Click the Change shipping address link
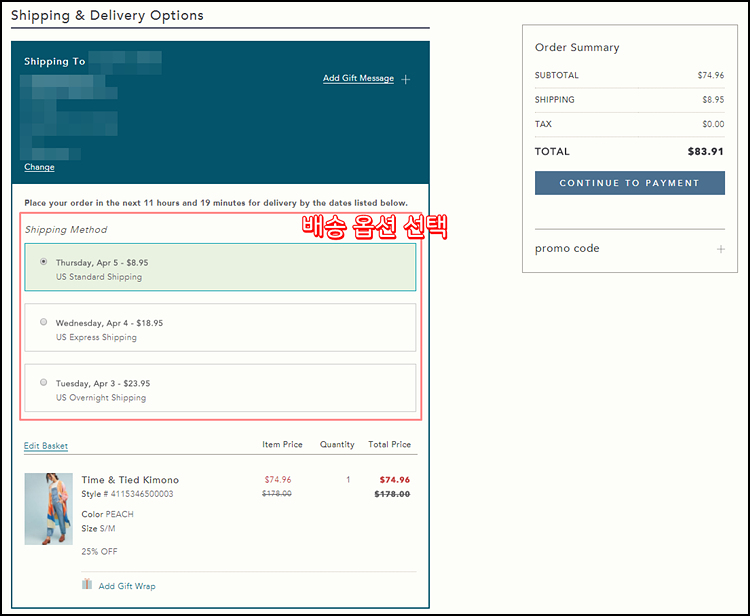This screenshot has height=616, width=750. pyautogui.click(x=39, y=167)
